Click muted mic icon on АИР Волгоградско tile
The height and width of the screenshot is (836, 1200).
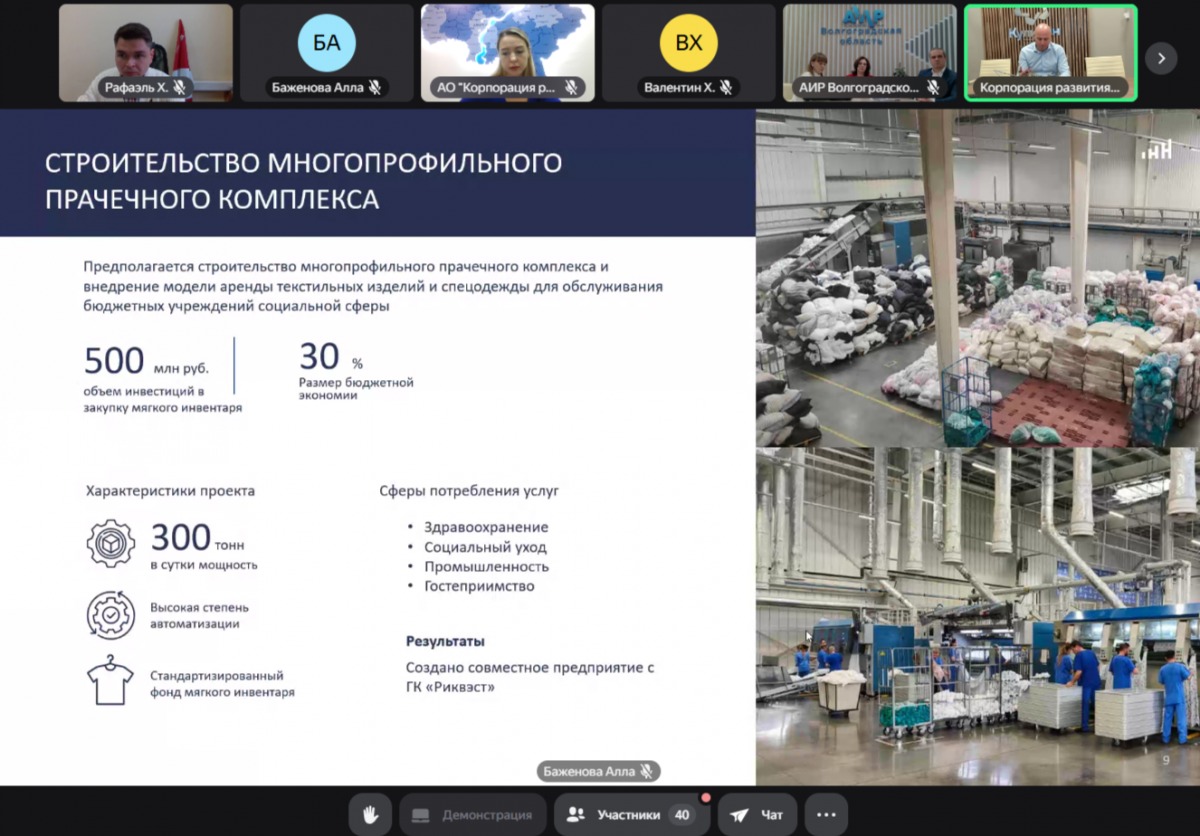tap(933, 88)
